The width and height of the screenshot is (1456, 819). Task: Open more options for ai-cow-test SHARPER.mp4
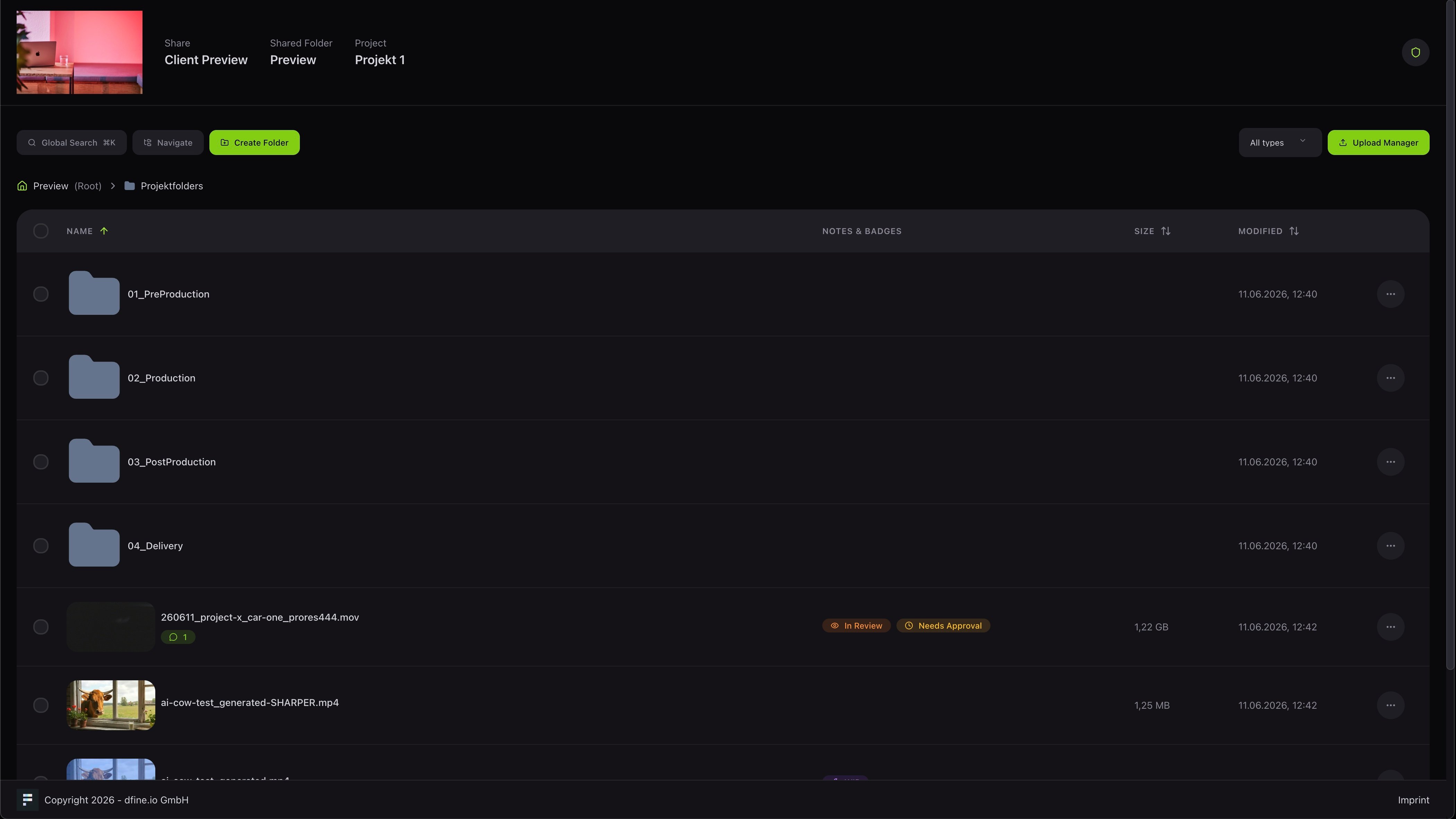pos(1390,705)
